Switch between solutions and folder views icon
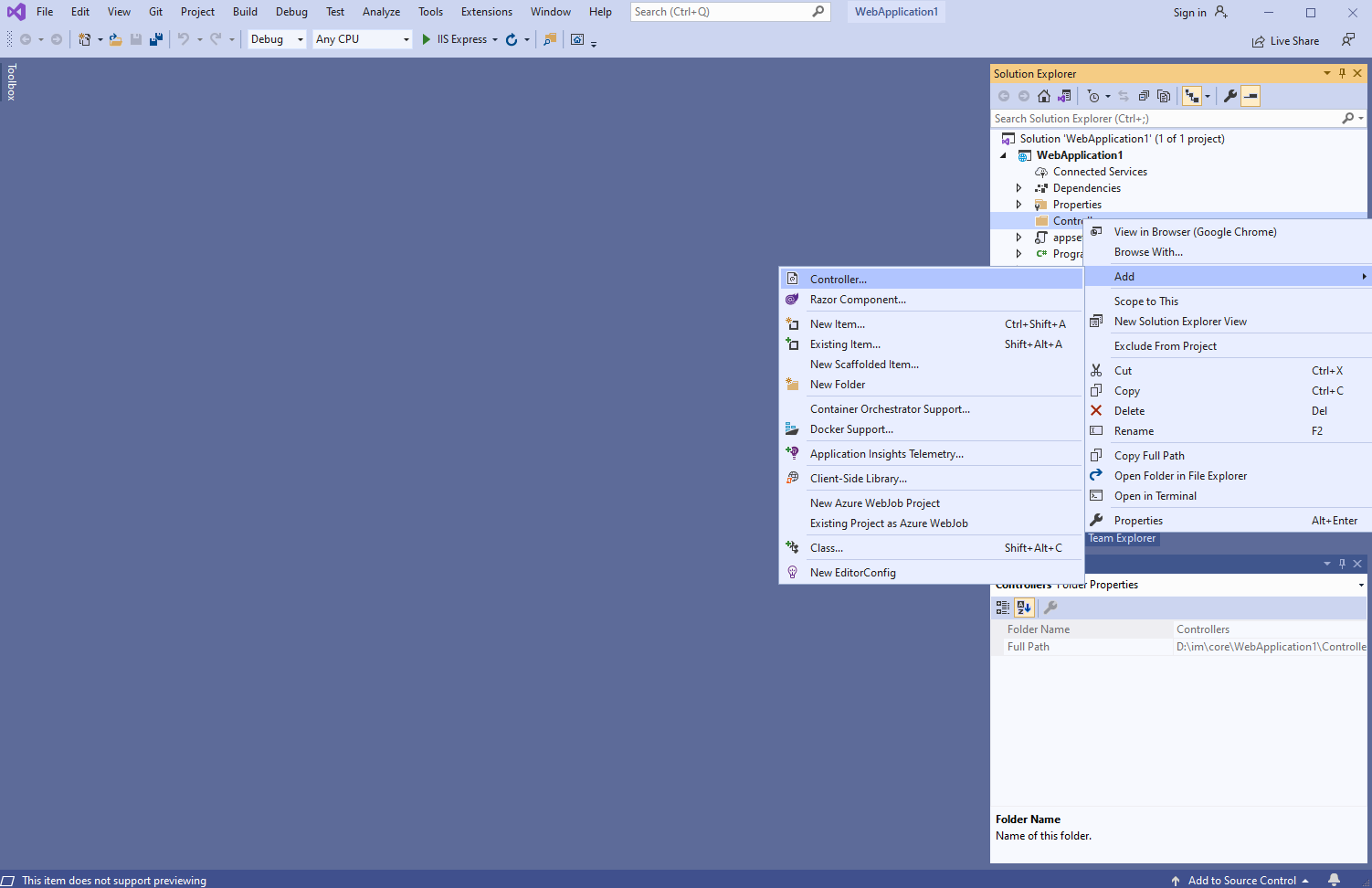 pyautogui.click(x=1064, y=96)
